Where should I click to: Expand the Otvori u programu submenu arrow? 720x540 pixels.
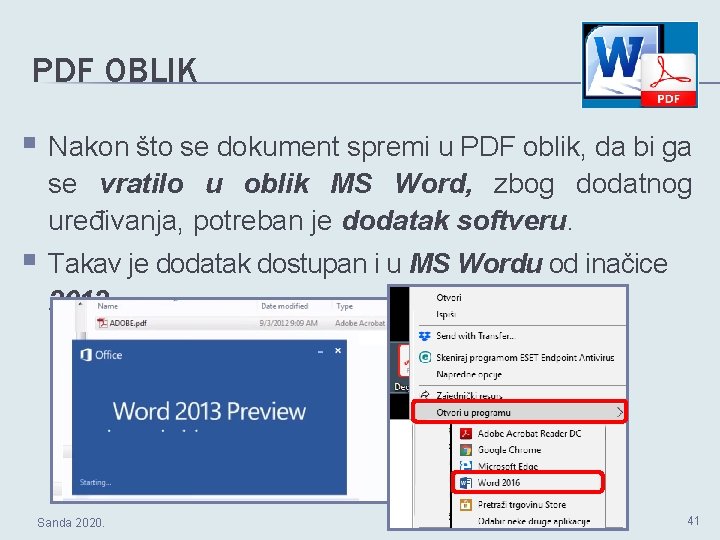tap(619, 412)
